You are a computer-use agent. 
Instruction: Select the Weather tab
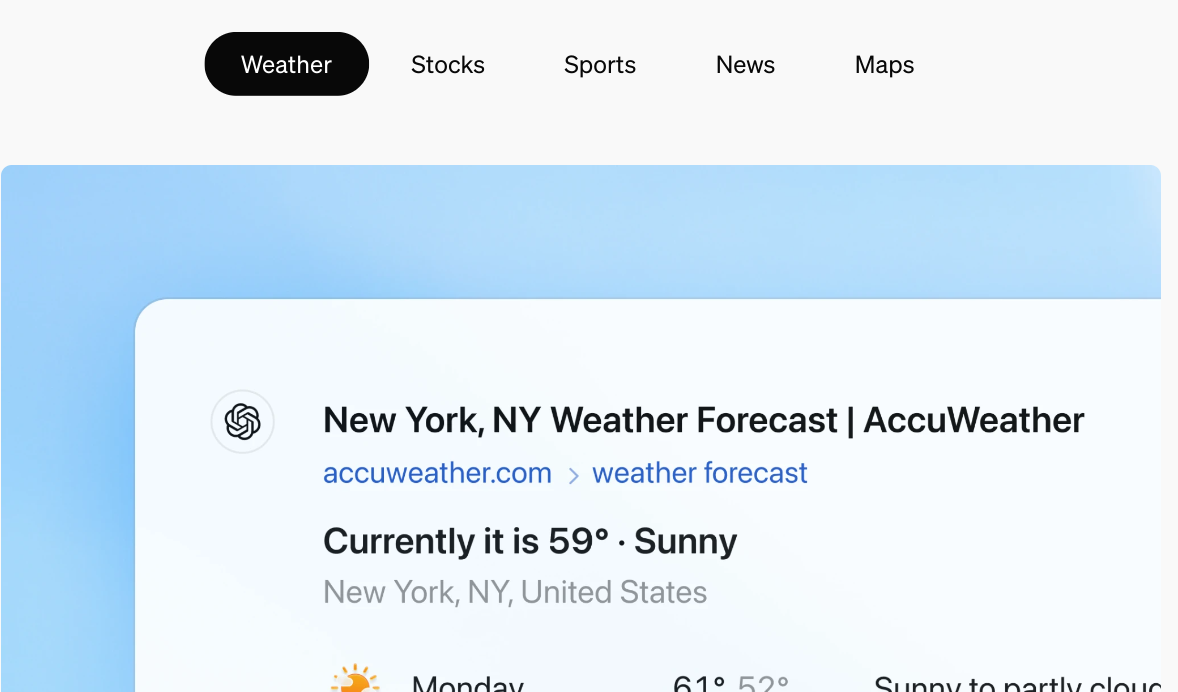coord(286,65)
